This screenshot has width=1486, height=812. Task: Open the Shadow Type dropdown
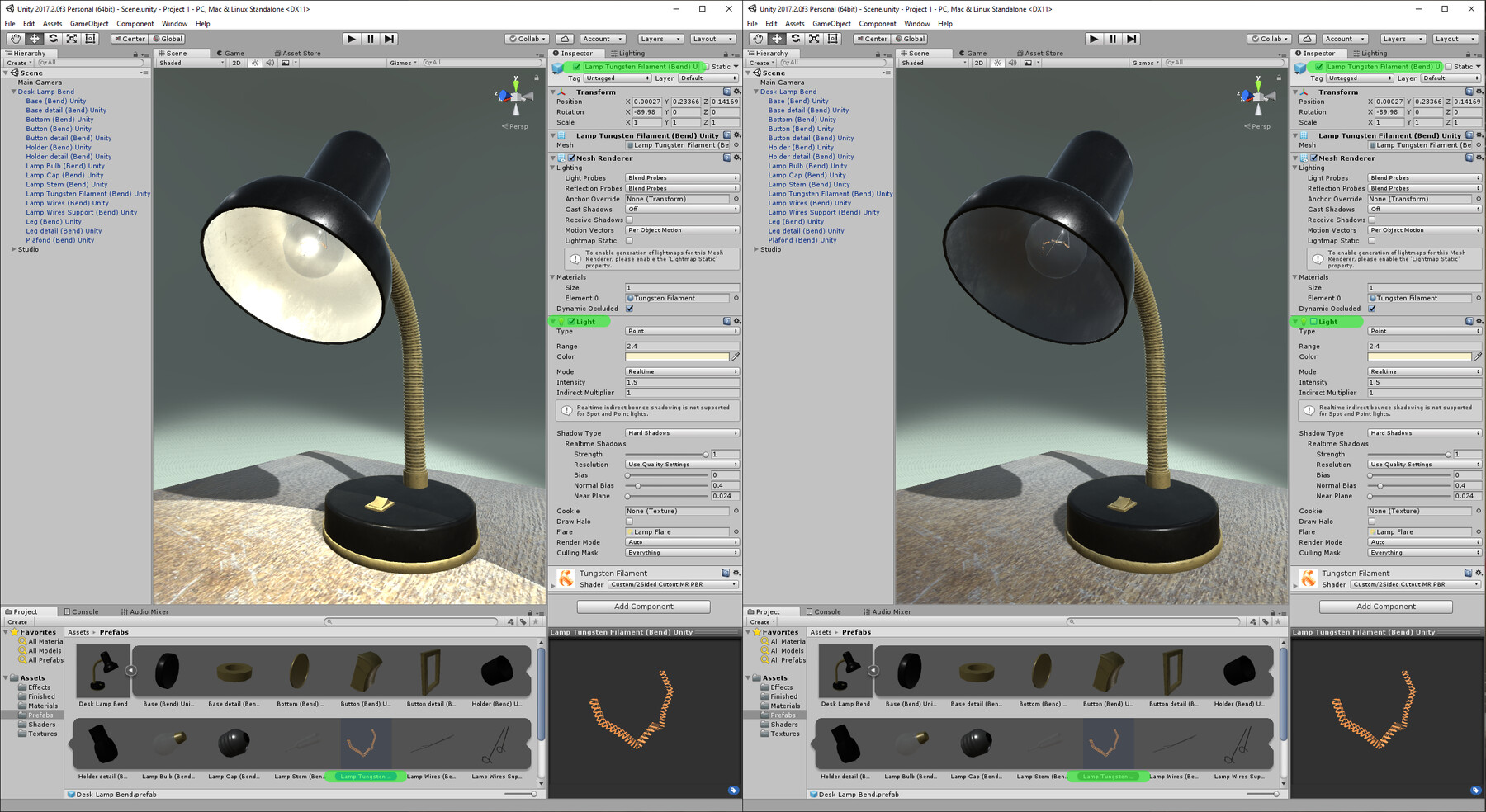click(x=681, y=432)
